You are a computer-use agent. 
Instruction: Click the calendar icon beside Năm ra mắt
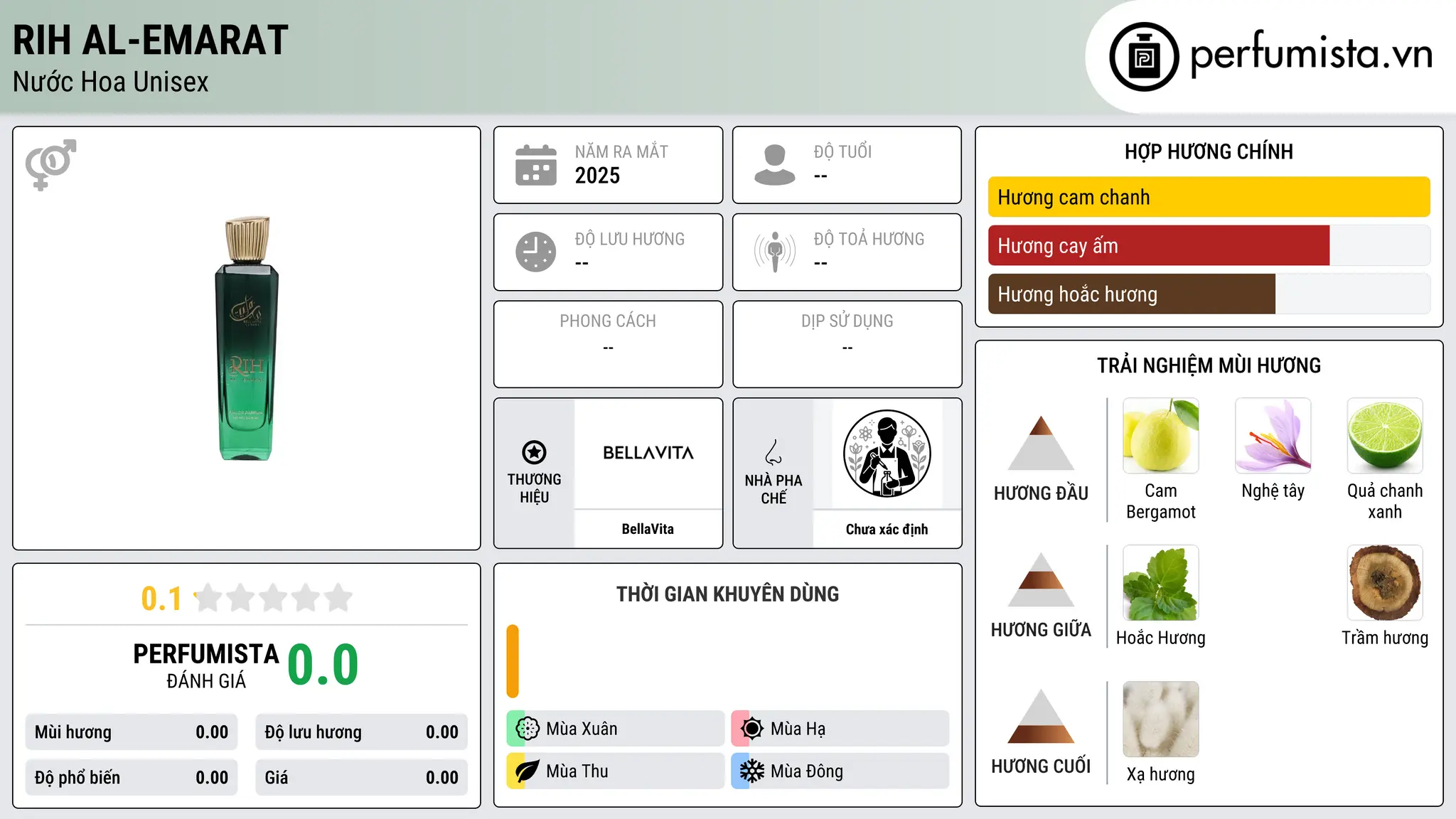536,165
